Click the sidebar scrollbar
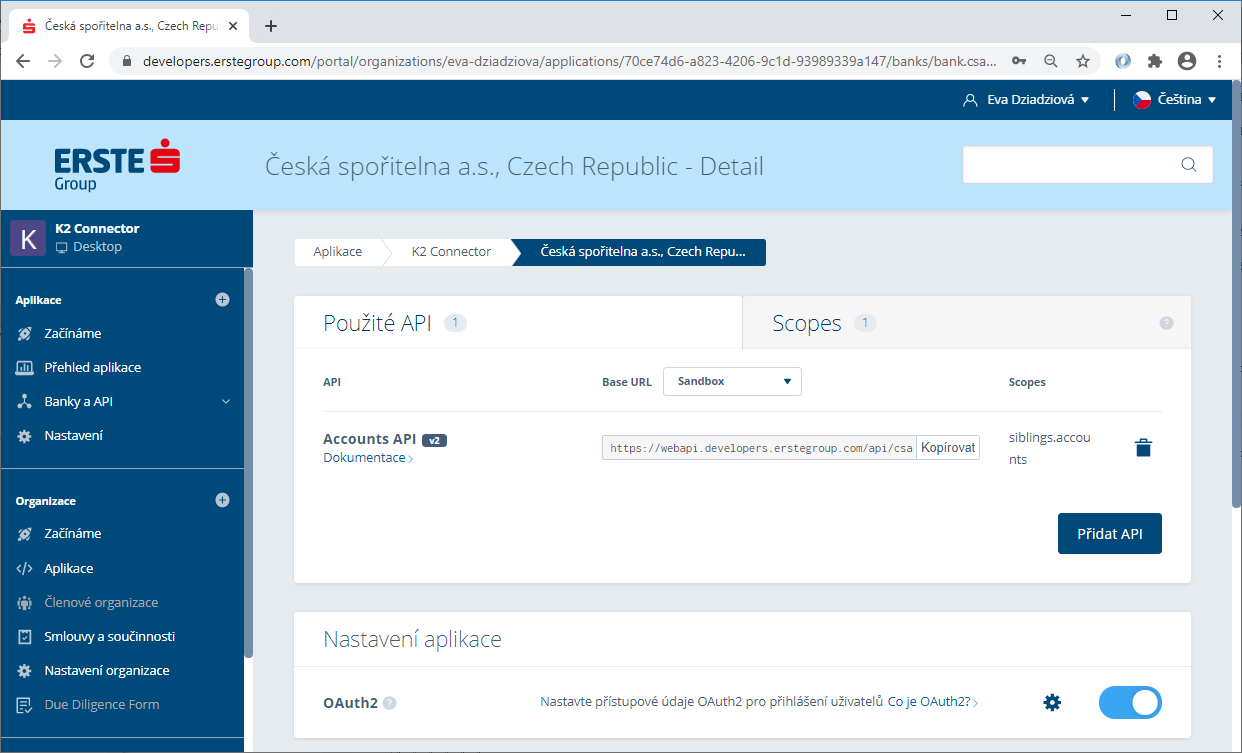 (x=248, y=462)
